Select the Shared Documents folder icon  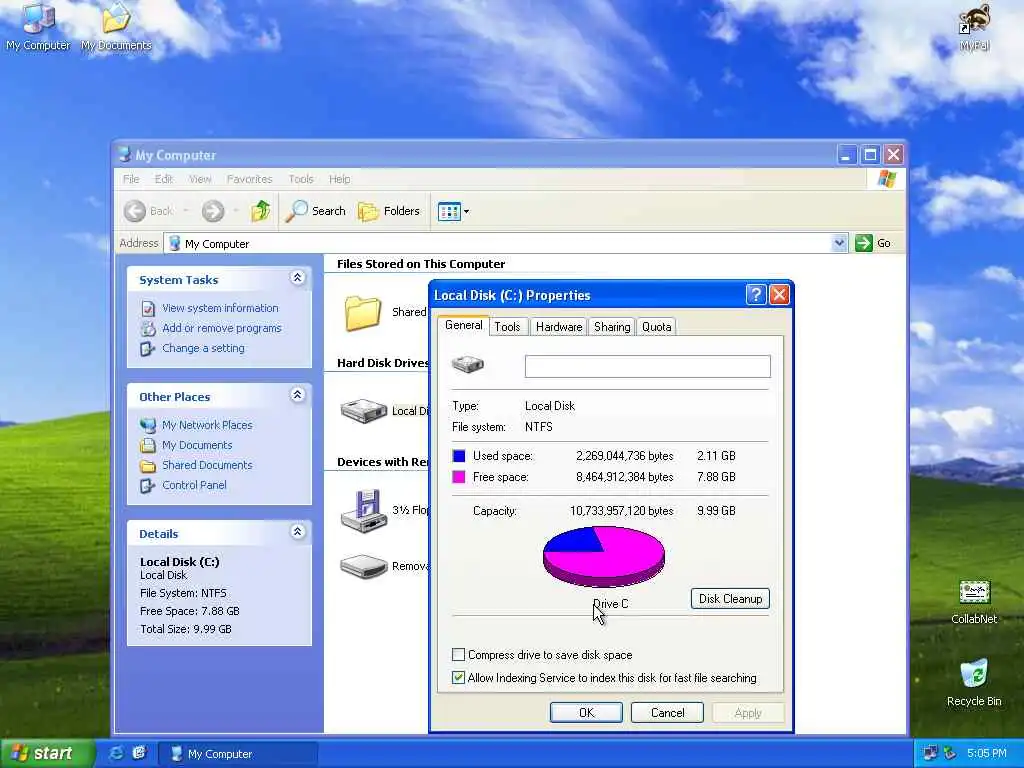click(362, 312)
